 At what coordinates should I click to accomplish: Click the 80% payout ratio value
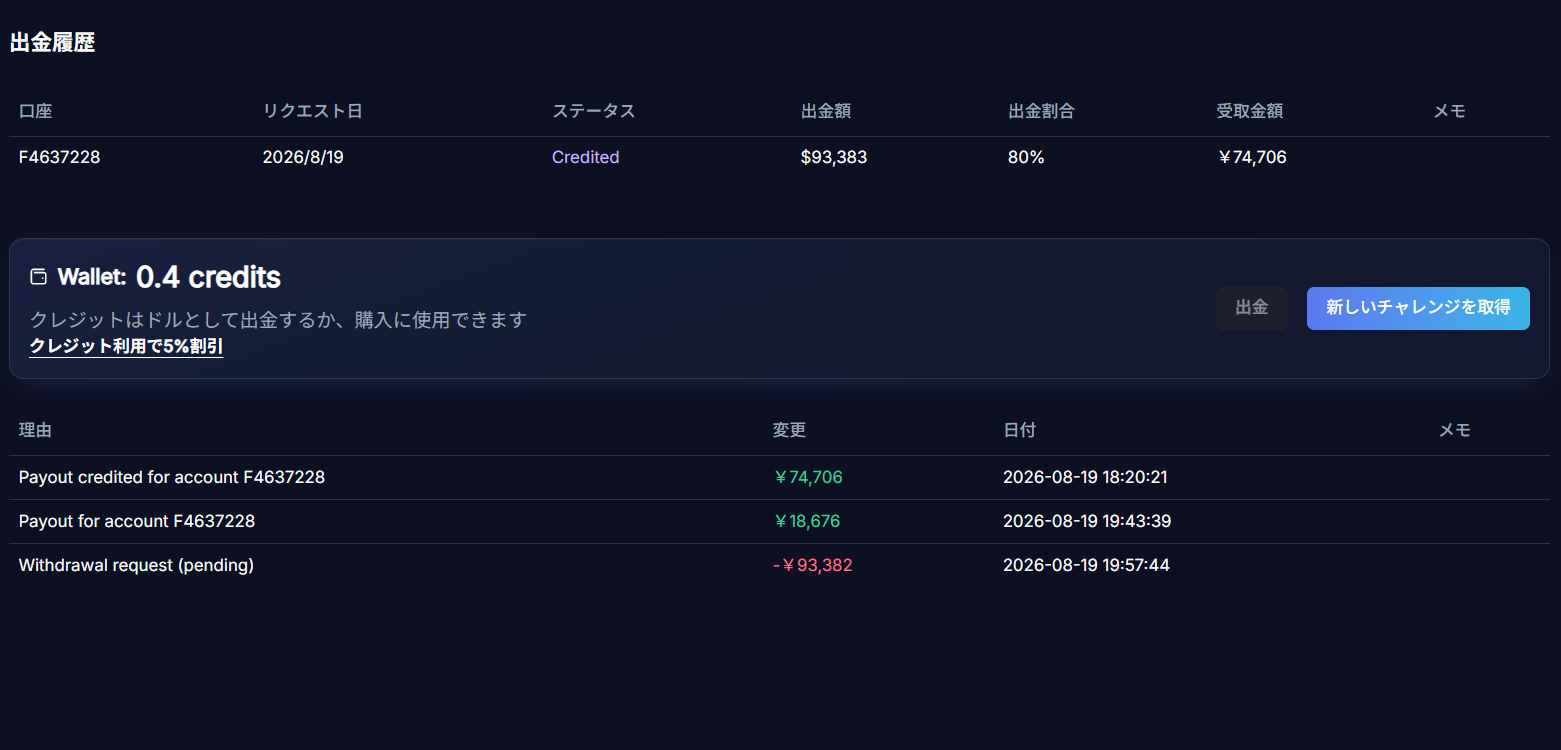click(1026, 157)
